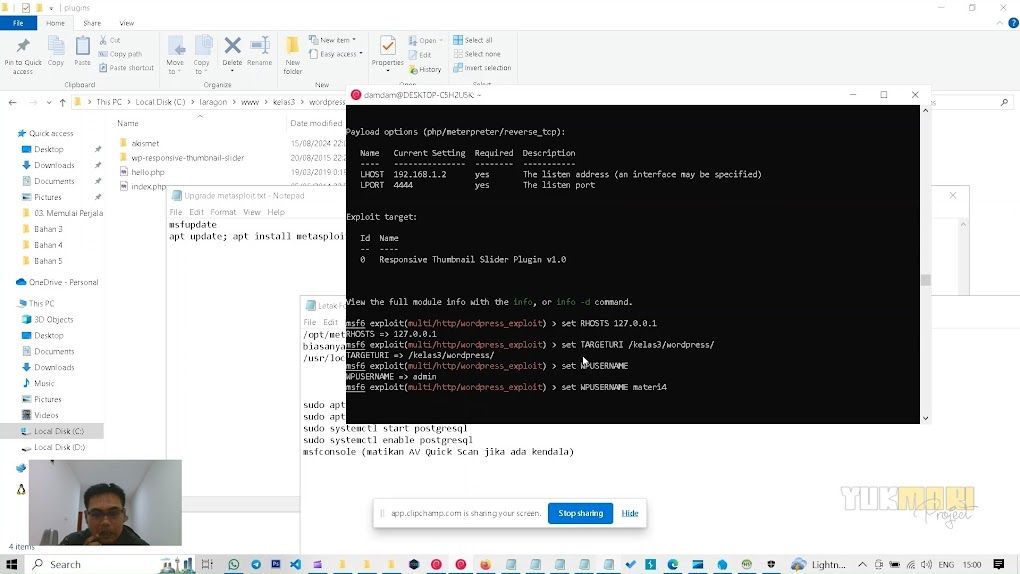Open Properties from the ribbon
The image size is (1020, 574).
[388, 51]
